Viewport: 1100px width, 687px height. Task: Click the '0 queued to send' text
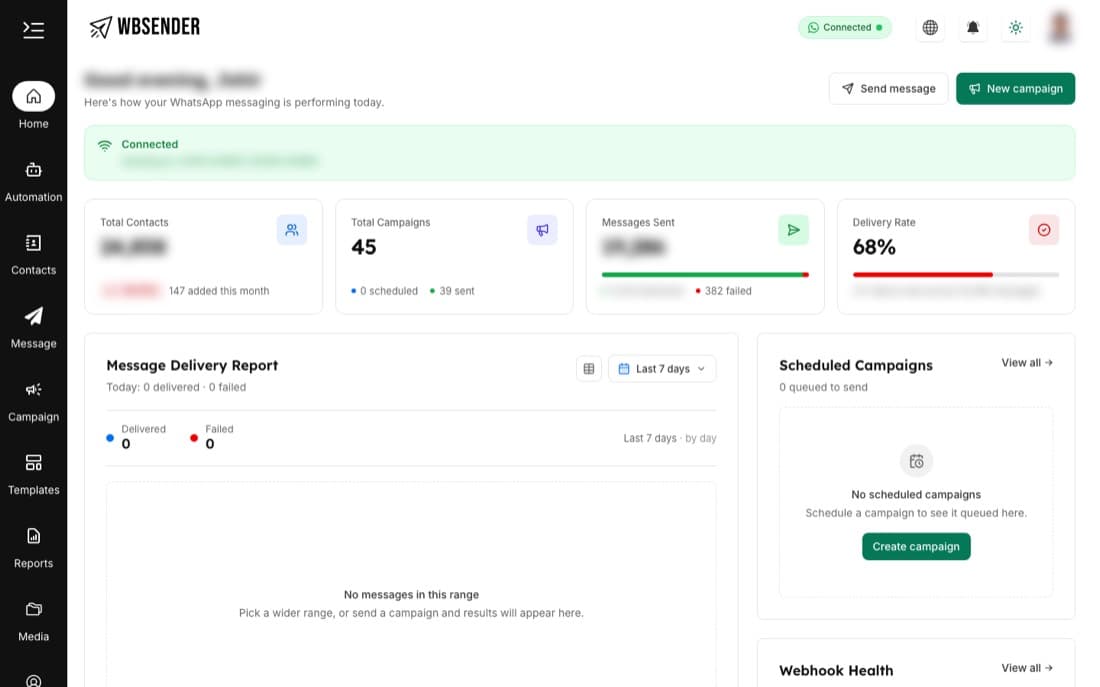pos(824,387)
